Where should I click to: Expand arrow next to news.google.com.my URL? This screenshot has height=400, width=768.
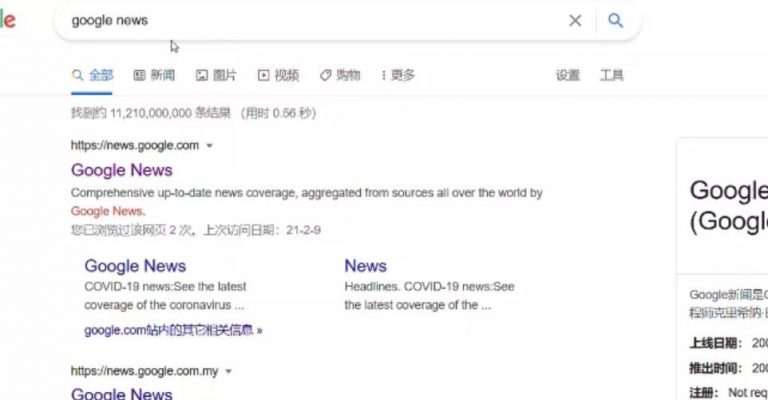pyautogui.click(x=229, y=372)
